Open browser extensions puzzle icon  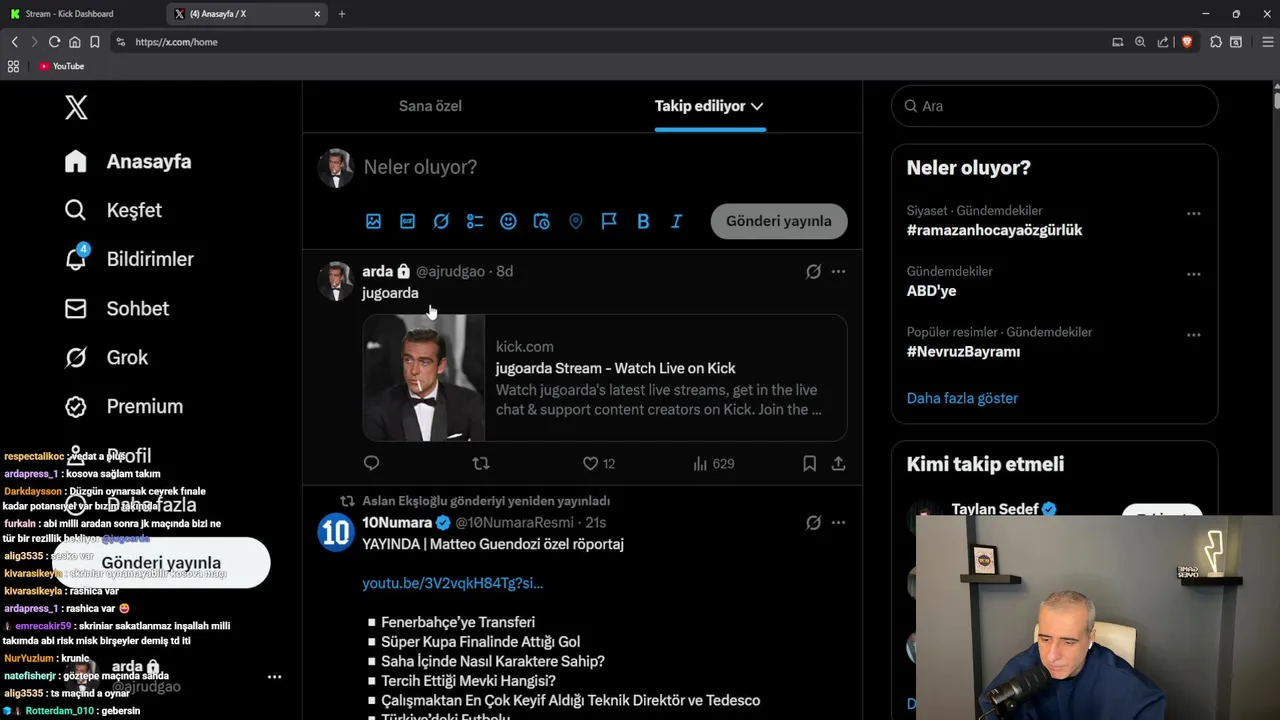(1216, 42)
